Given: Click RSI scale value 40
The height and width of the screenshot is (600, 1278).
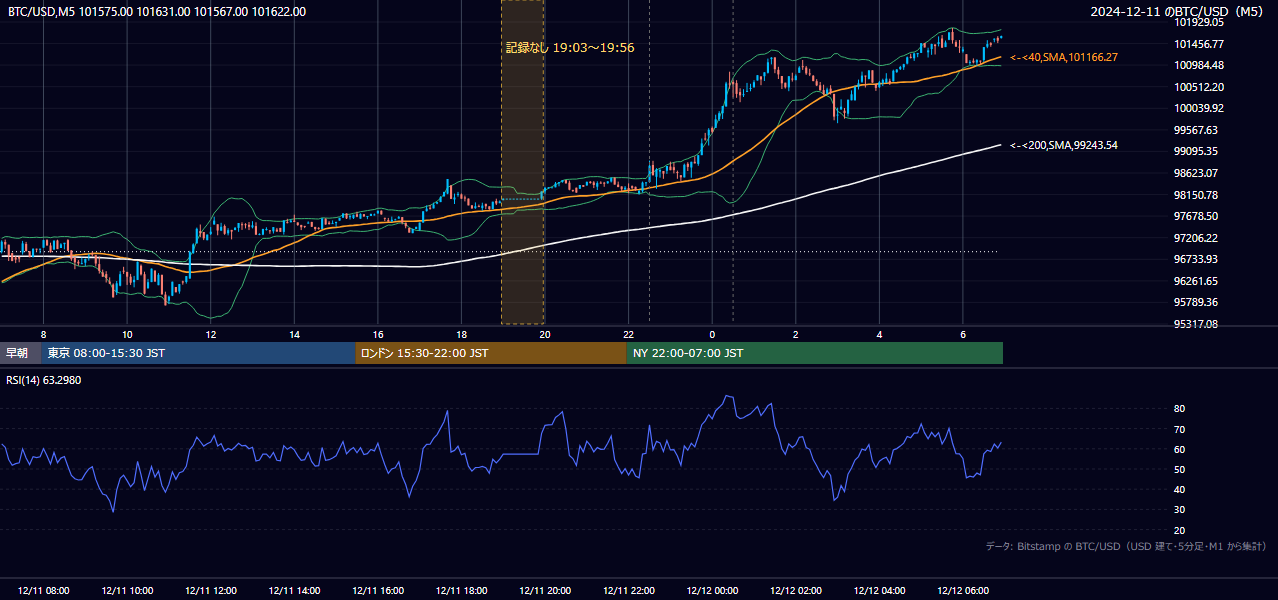Looking at the screenshot, I should tap(1179, 489).
